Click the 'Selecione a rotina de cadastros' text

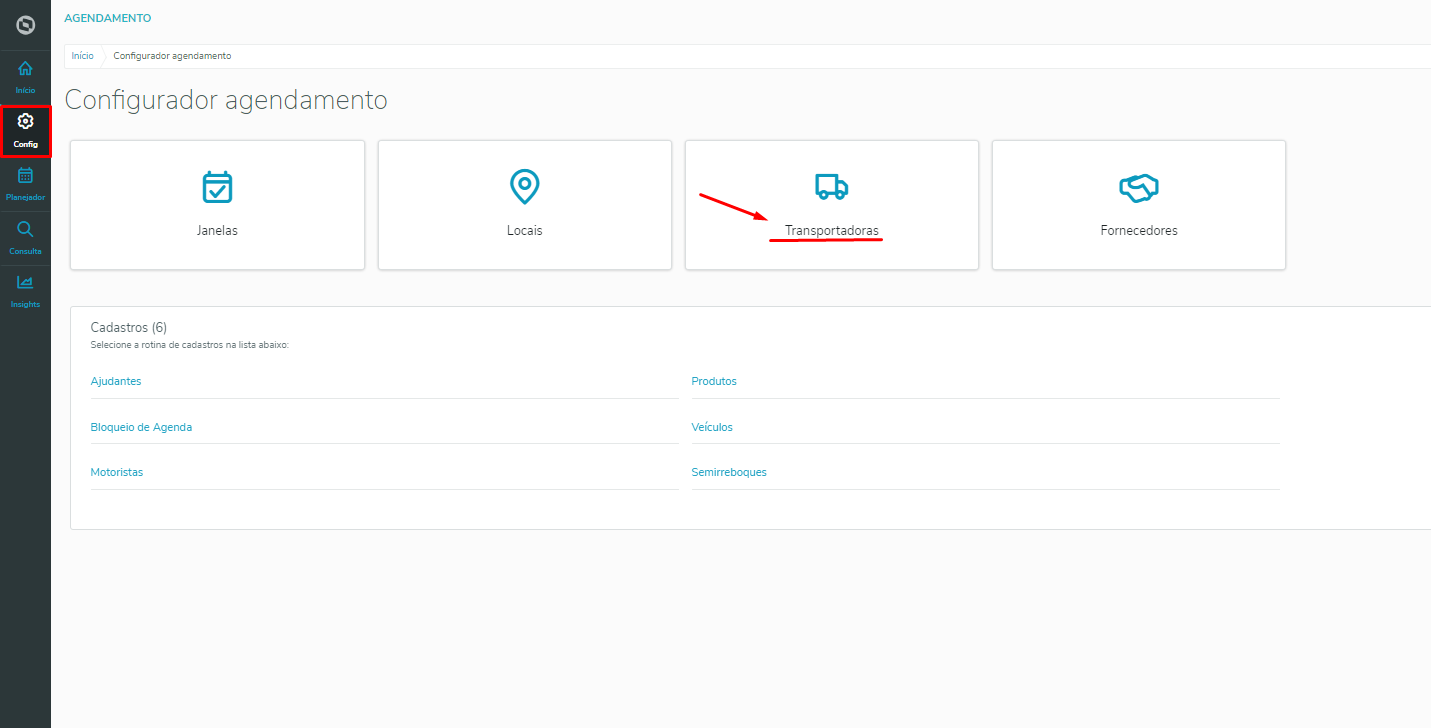tap(189, 345)
